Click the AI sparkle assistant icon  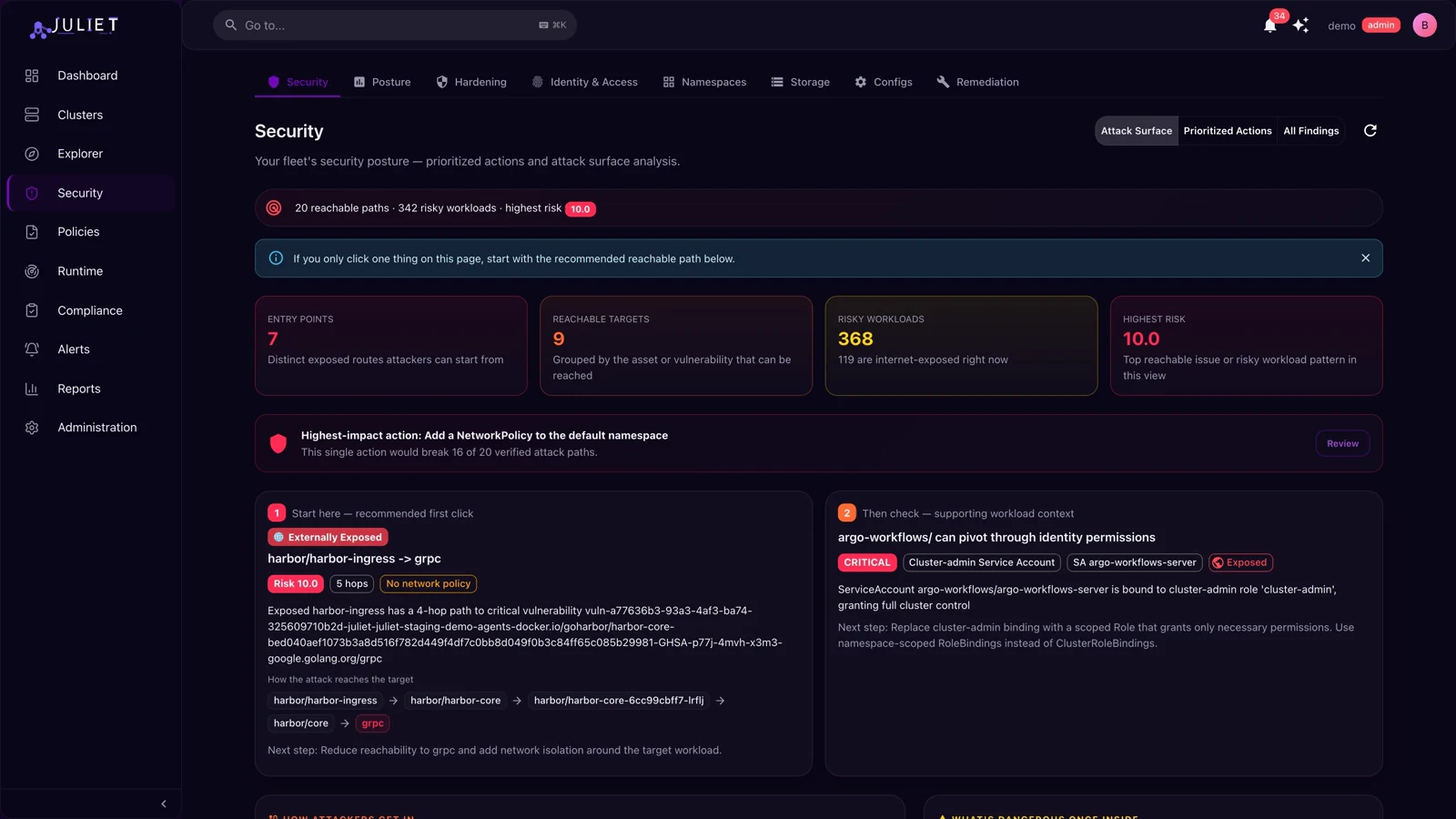1300,25
